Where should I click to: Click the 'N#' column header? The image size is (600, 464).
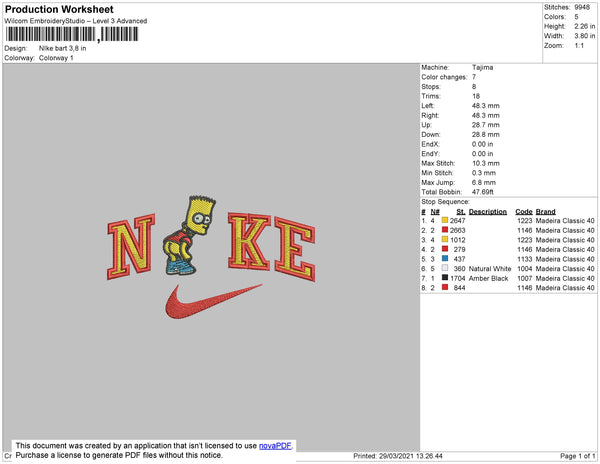(435, 212)
